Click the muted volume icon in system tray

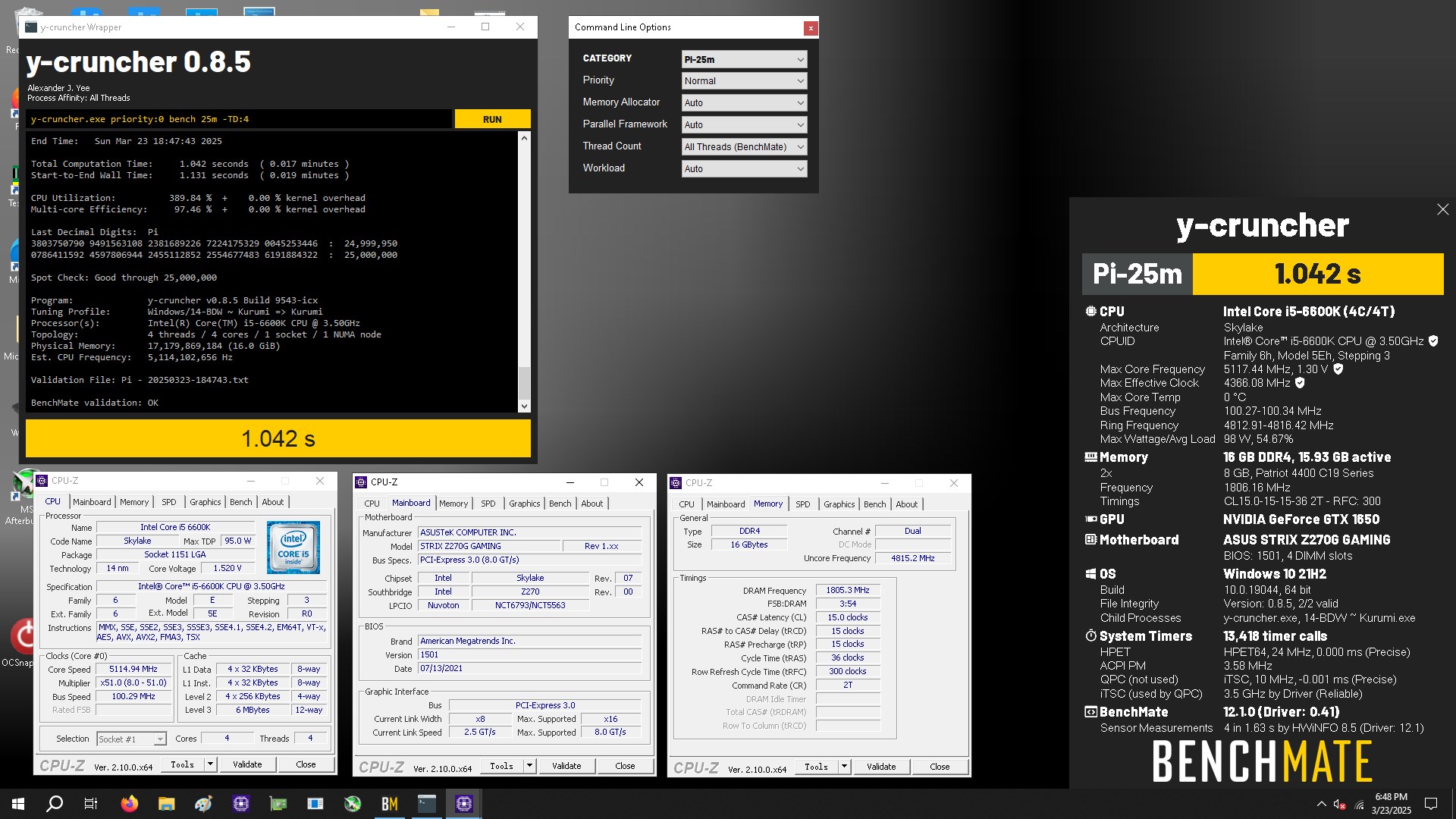point(1340,804)
